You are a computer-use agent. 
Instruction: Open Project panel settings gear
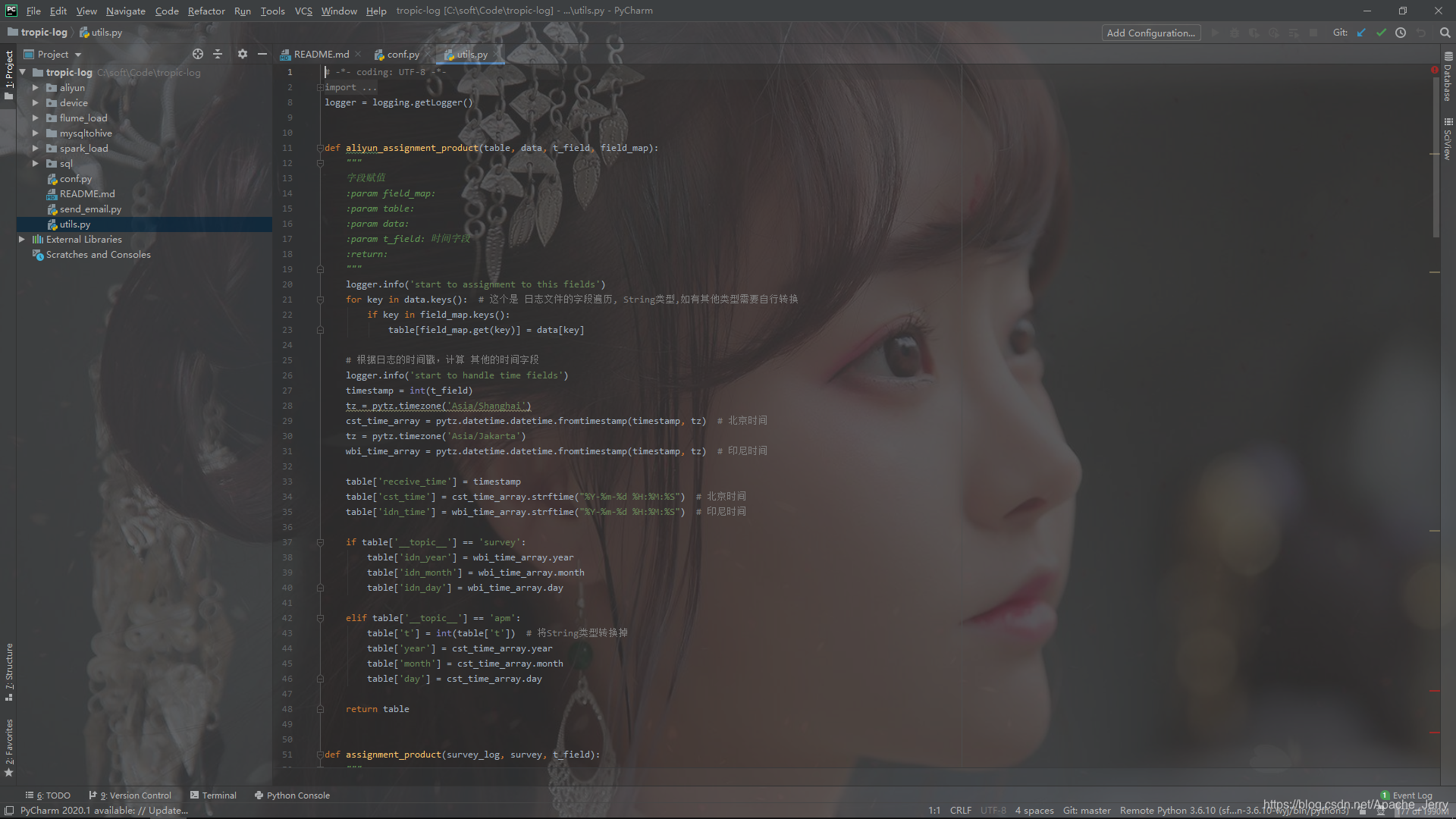(x=243, y=54)
